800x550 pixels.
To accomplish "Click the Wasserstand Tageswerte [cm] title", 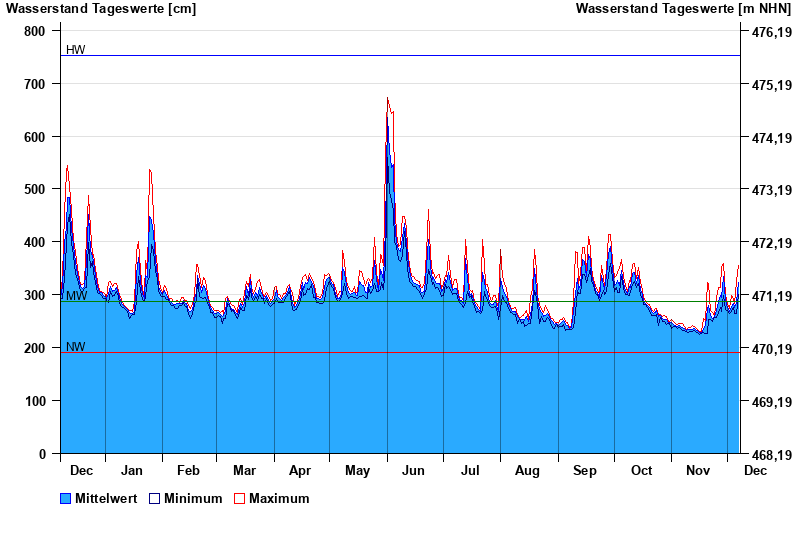I will point(101,9).
